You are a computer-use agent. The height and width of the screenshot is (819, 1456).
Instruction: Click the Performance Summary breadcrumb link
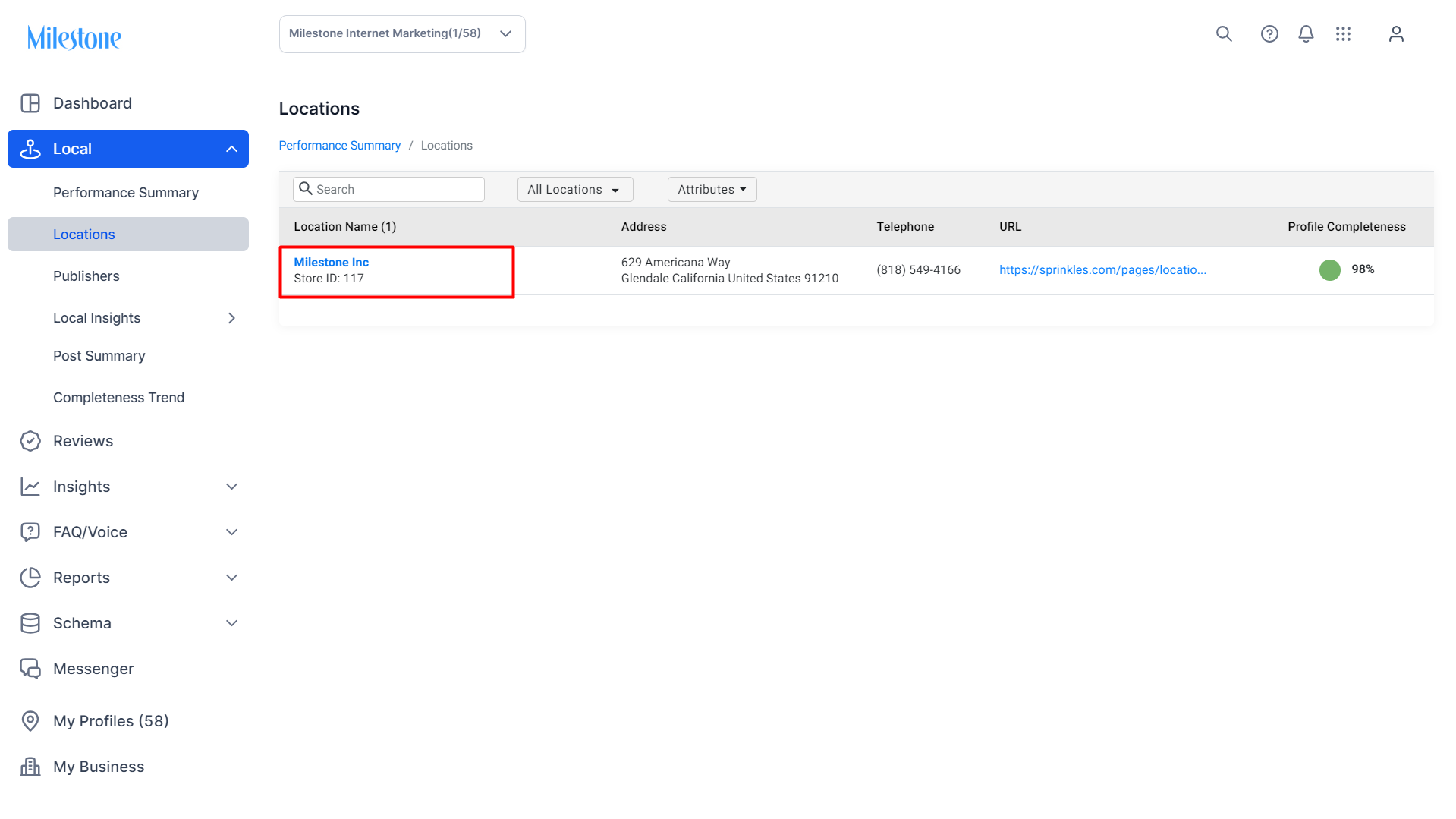[x=339, y=146]
